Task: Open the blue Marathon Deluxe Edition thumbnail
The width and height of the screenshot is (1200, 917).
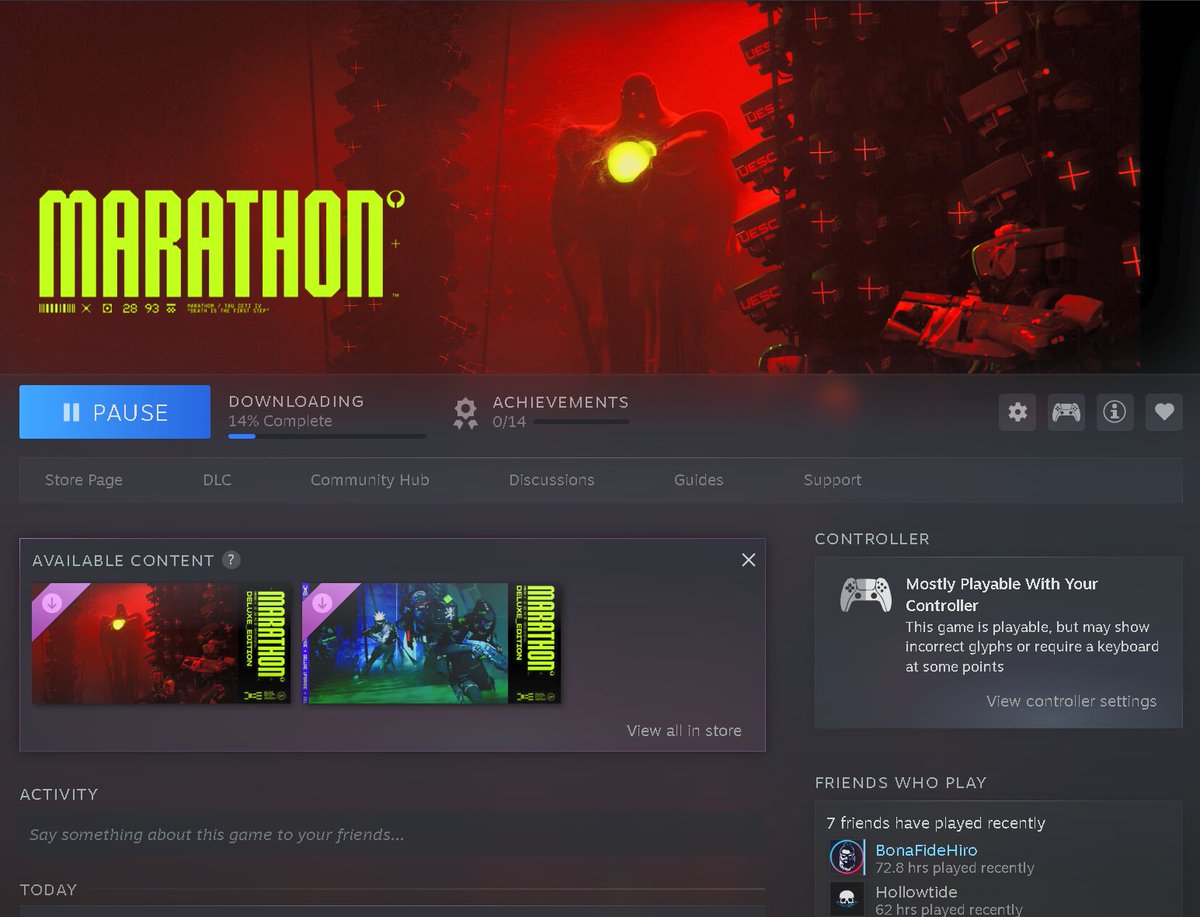Action: [x=431, y=643]
